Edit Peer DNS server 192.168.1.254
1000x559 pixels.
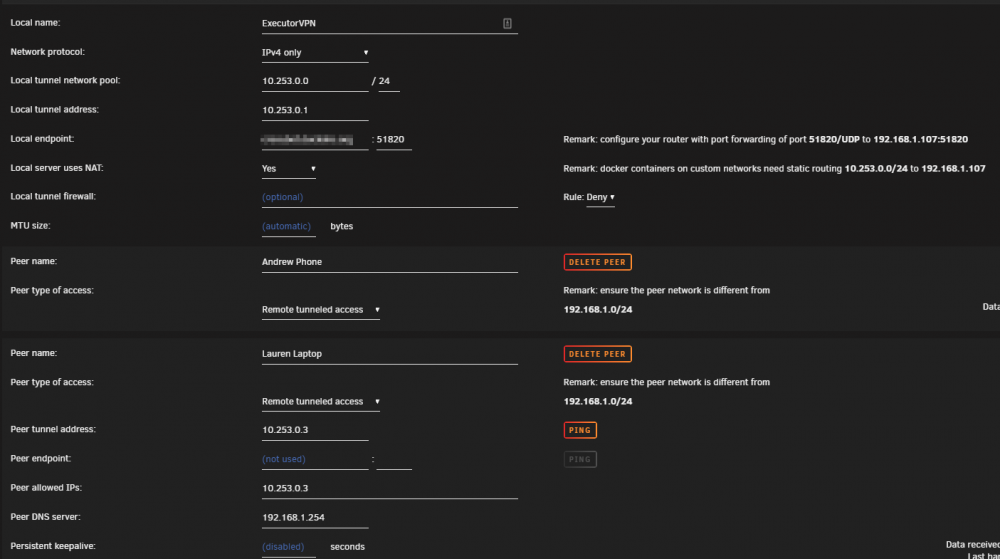click(315, 518)
